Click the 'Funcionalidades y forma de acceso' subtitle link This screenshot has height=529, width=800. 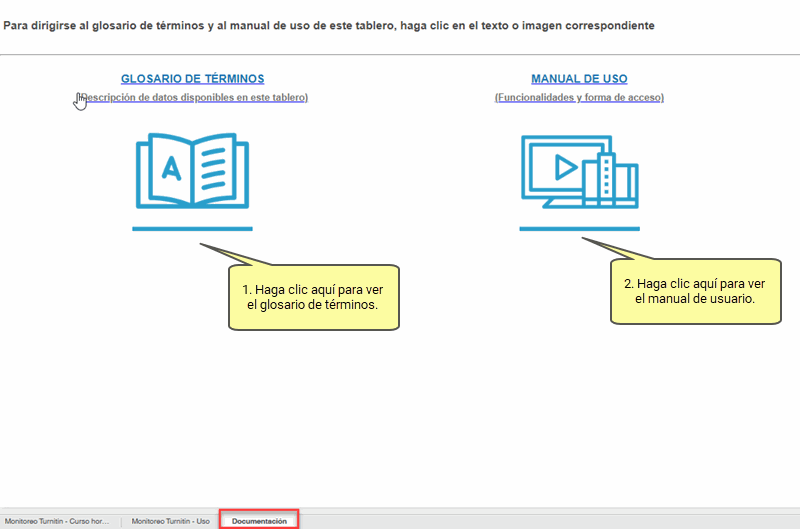579,97
